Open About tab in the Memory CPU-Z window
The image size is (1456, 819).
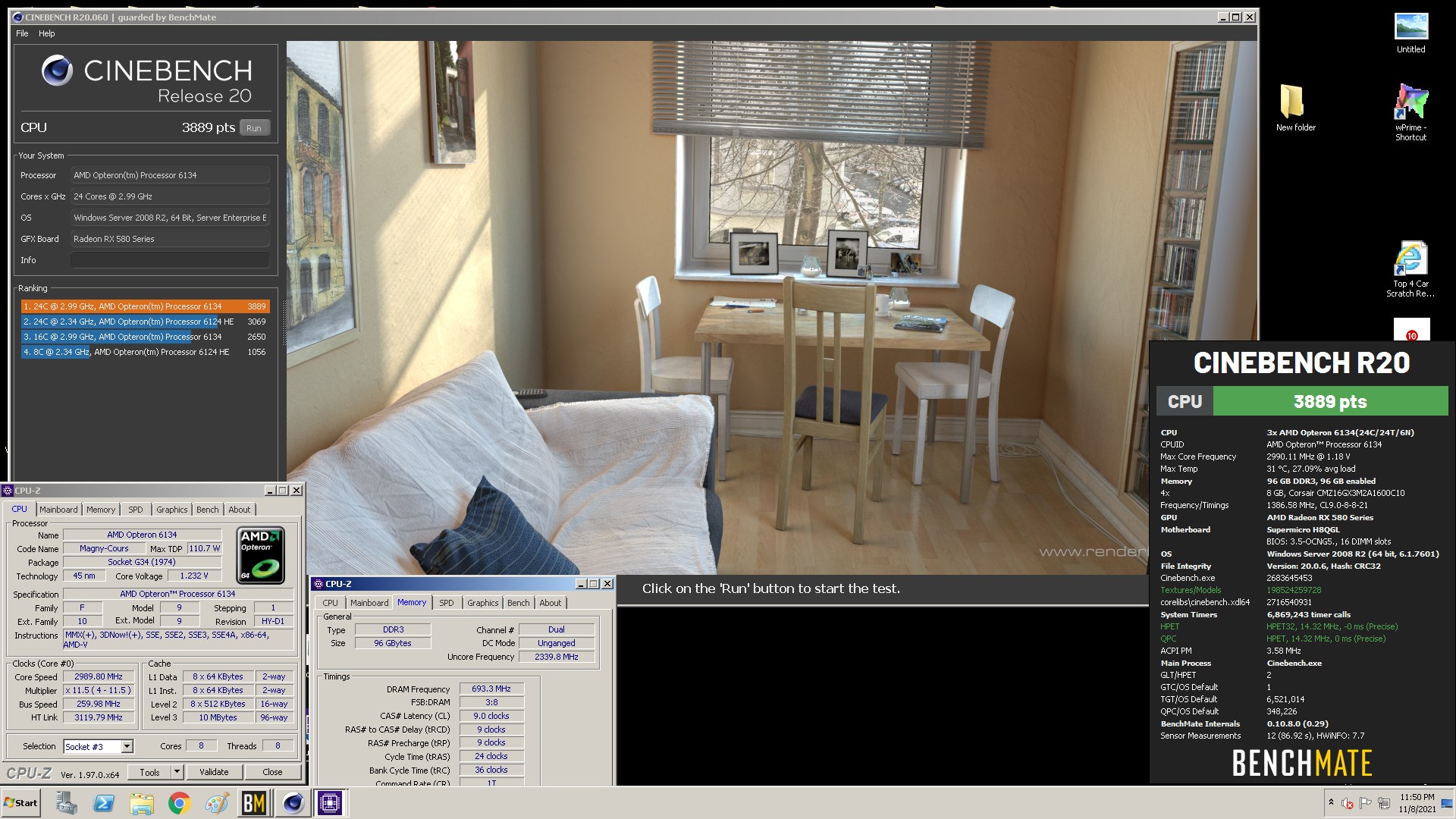click(551, 603)
